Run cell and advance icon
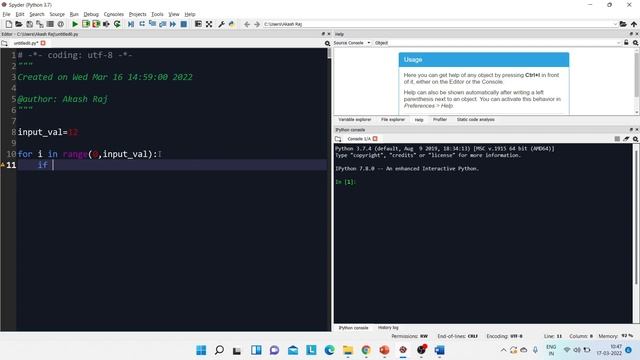 (x=96, y=24)
